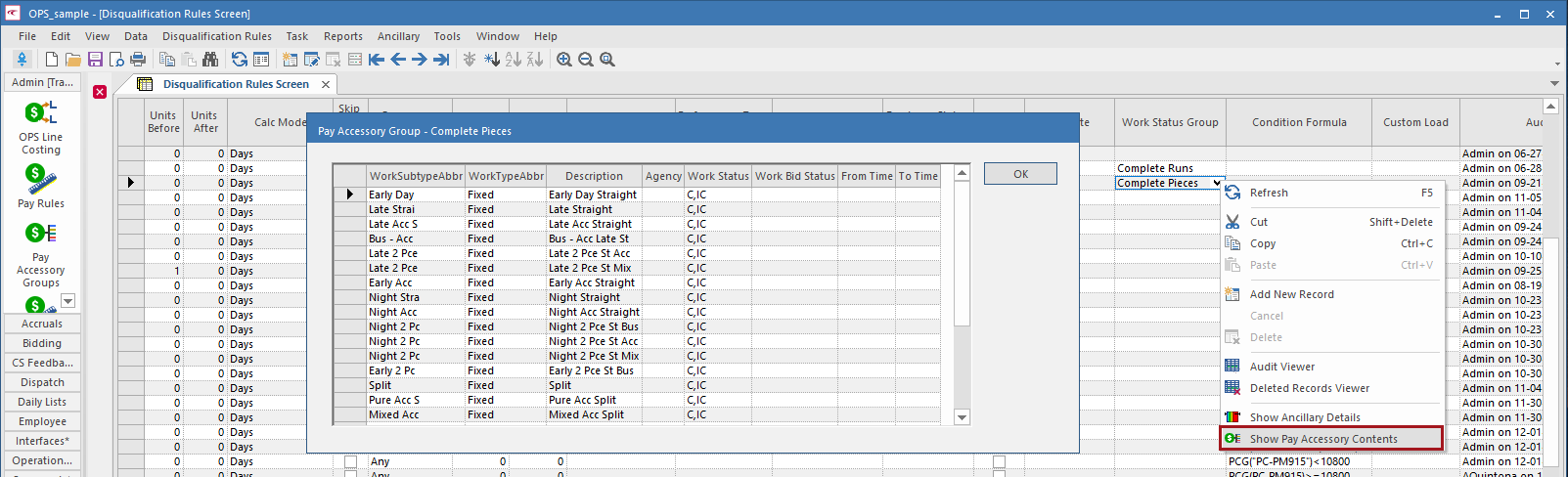Open the Employee sidebar group
Viewport: 1568px width, 477px height.
pyautogui.click(x=42, y=421)
